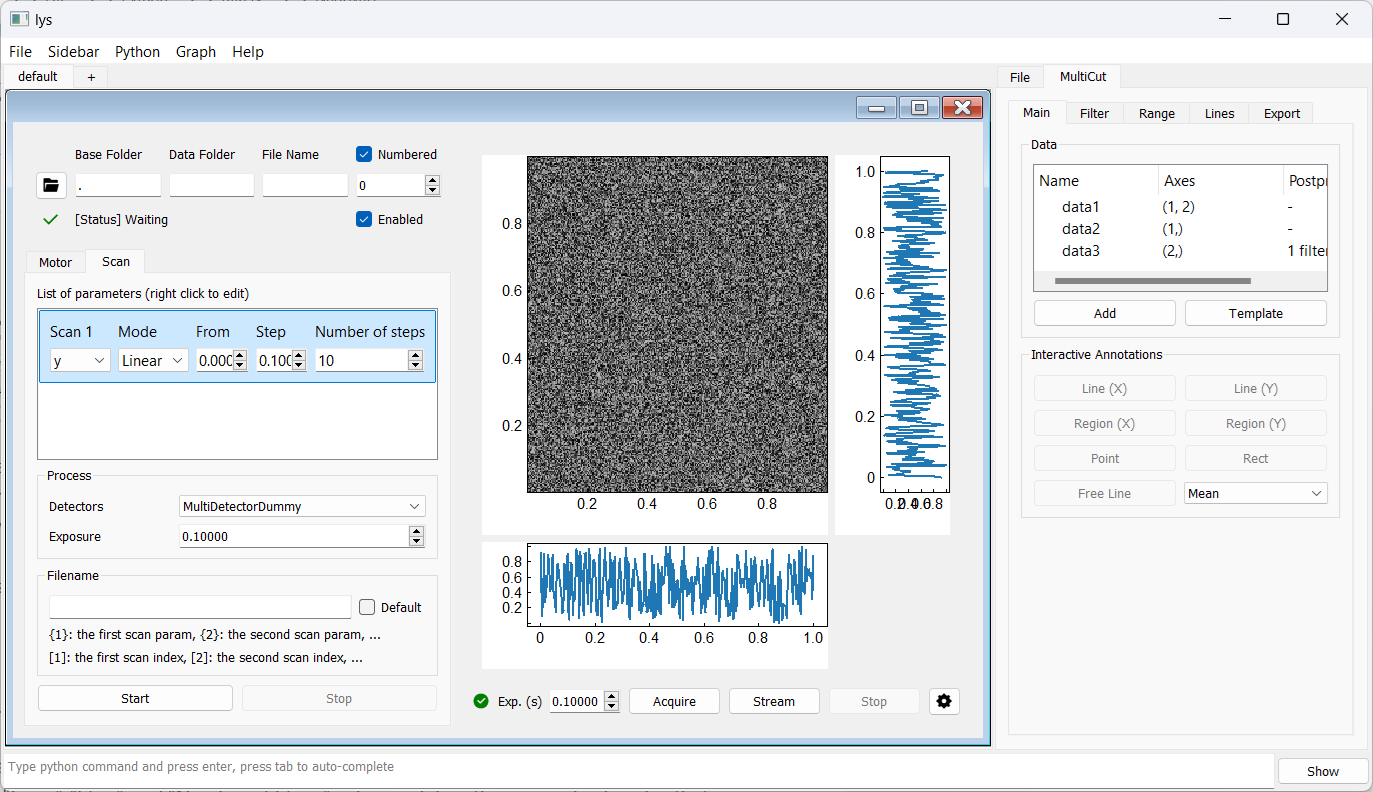This screenshot has height=792, width=1373.
Task: Maximize the inner scan subwindow
Action: coord(918,108)
